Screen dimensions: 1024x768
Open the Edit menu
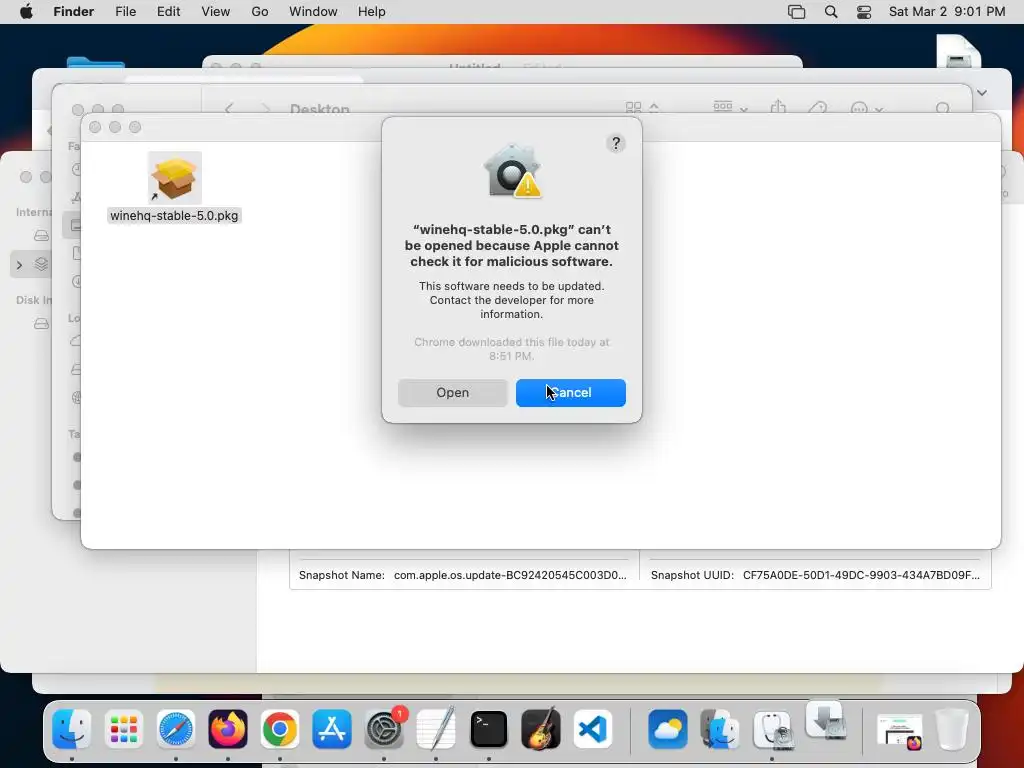[168, 12]
